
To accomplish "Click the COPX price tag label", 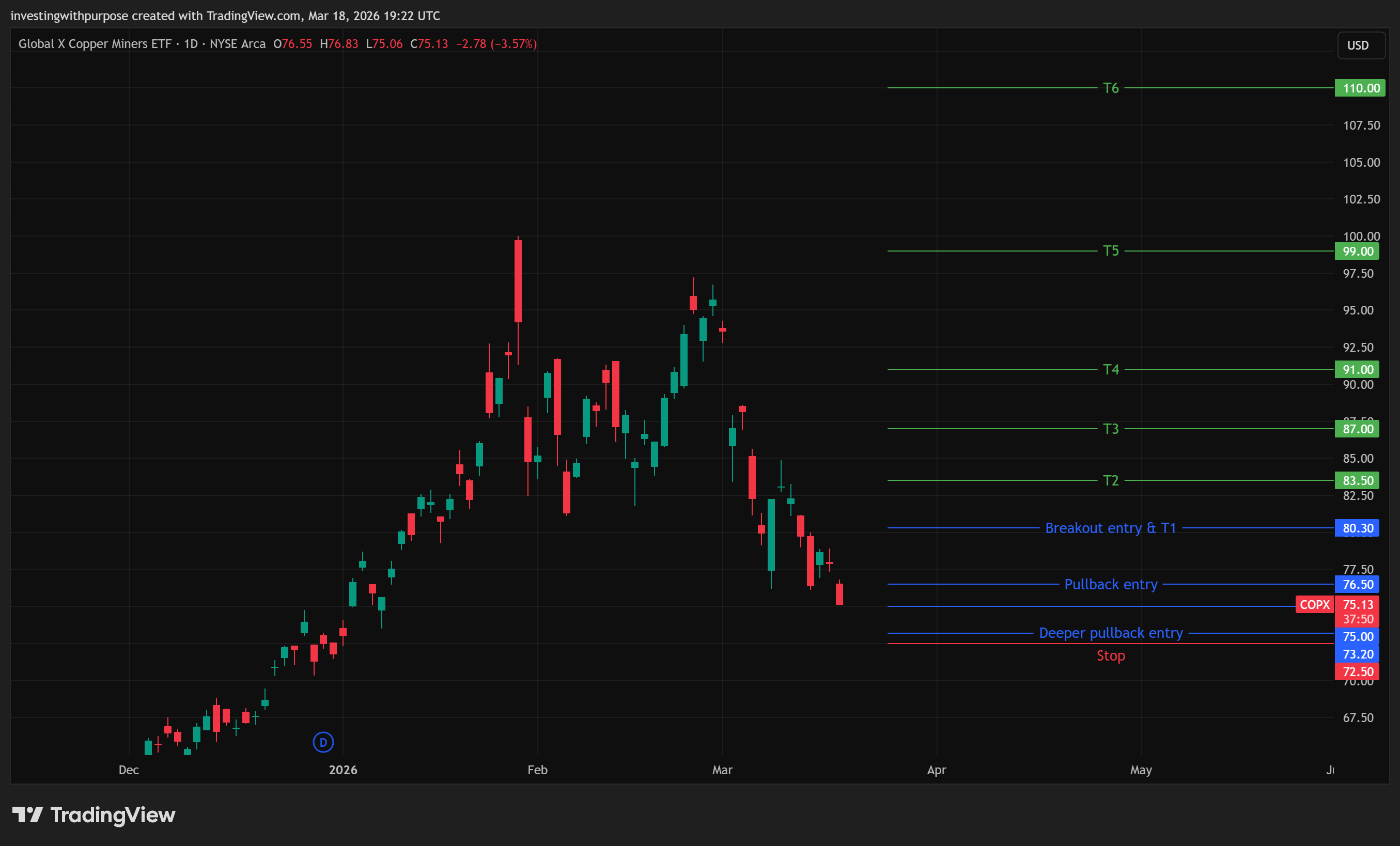I will (x=1315, y=604).
